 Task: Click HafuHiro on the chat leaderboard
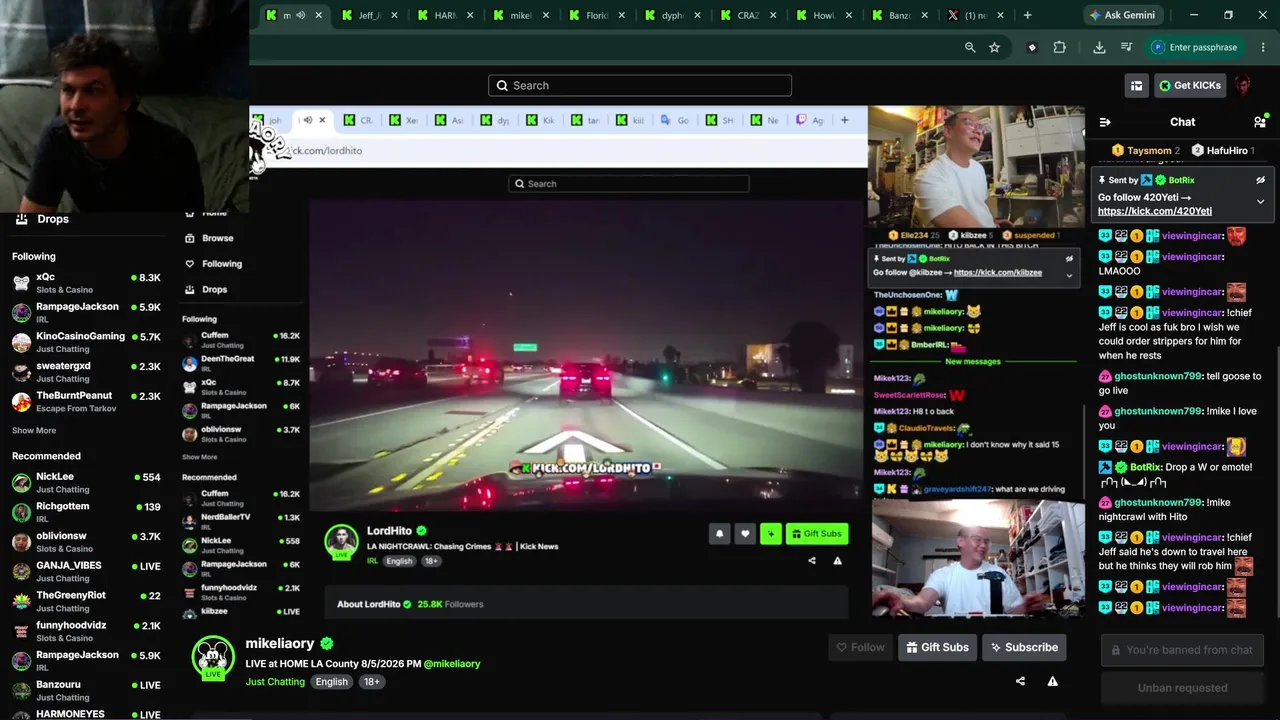point(1227,150)
